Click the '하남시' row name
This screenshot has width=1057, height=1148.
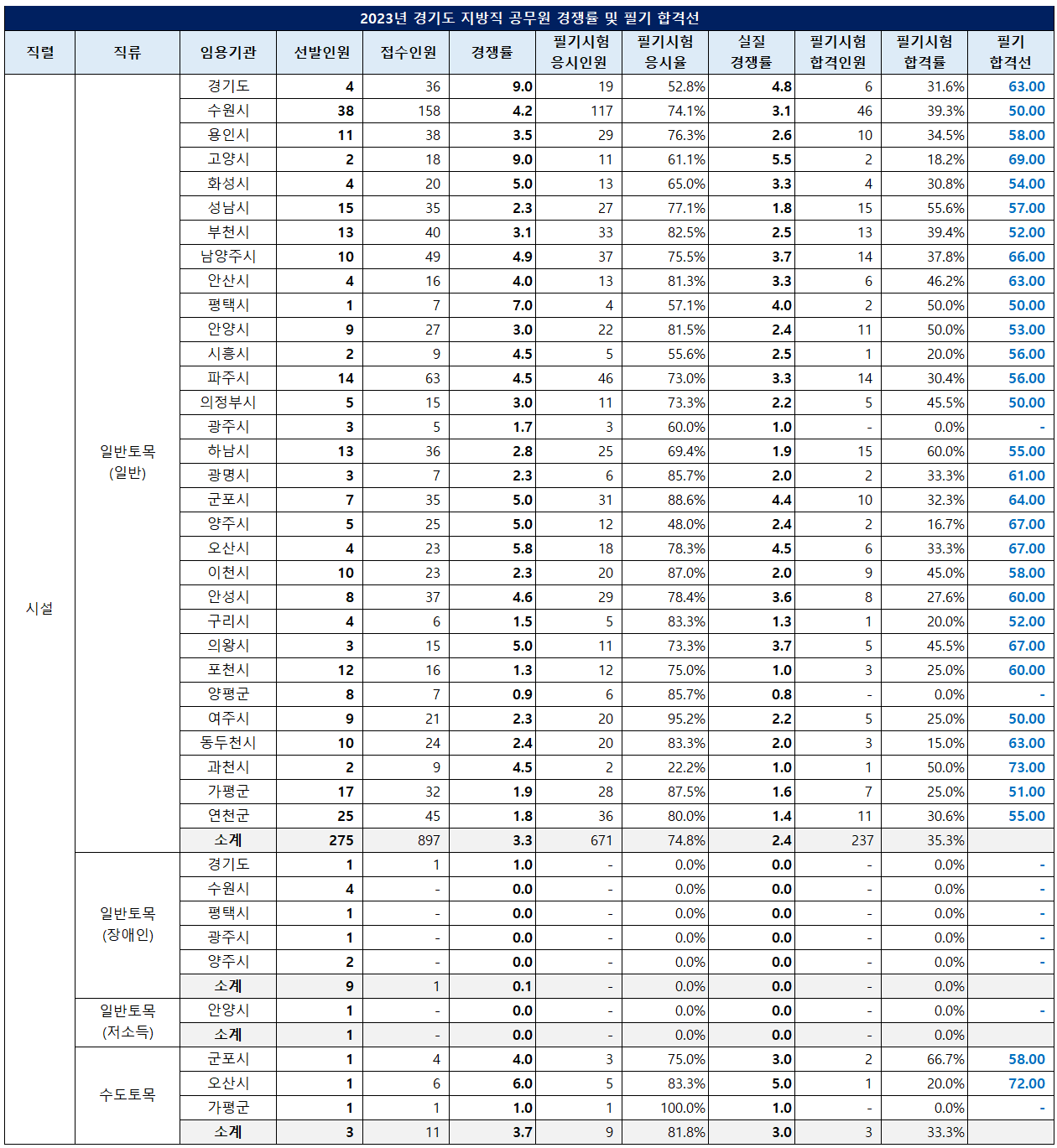click(228, 451)
